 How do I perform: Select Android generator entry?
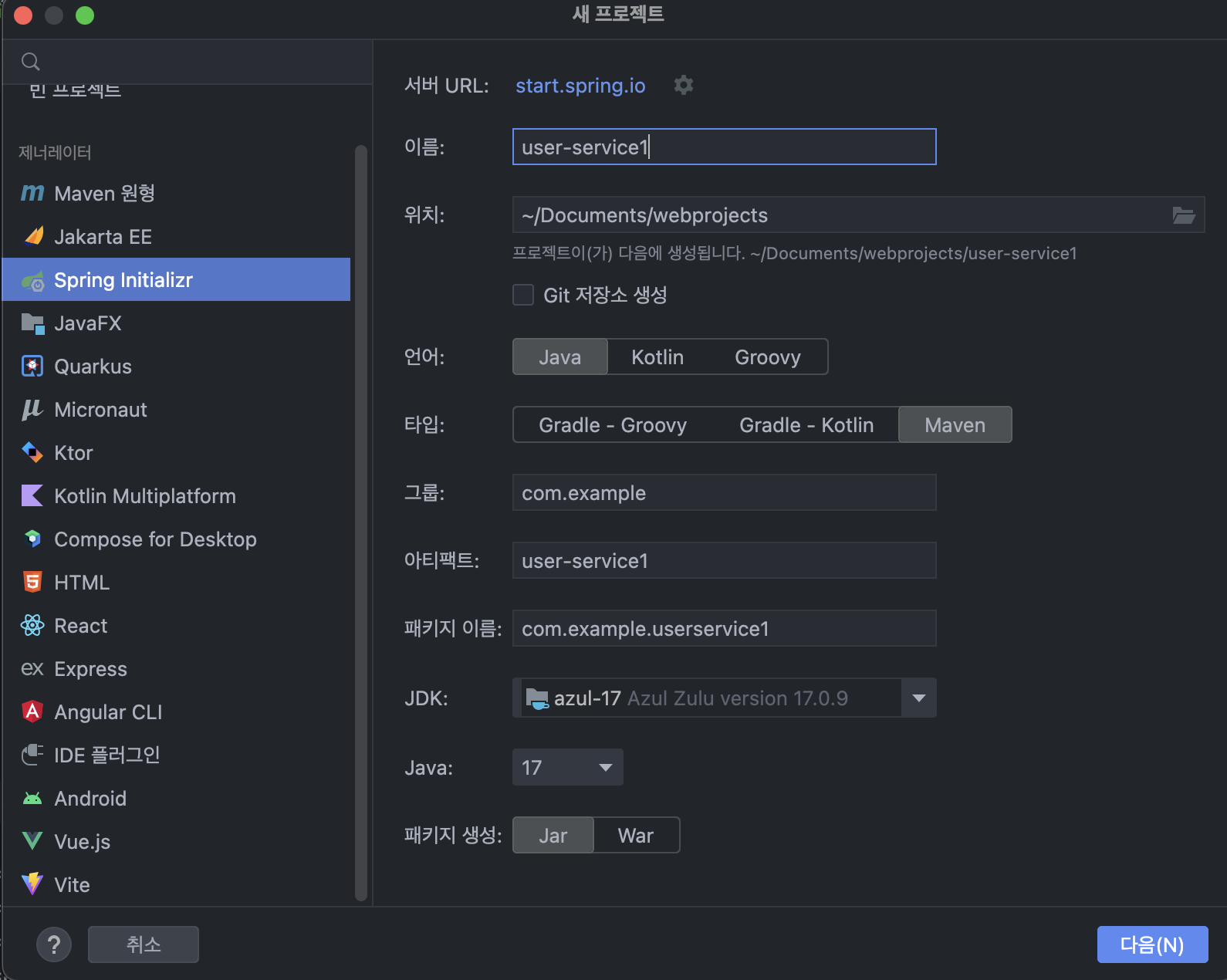tap(177, 799)
